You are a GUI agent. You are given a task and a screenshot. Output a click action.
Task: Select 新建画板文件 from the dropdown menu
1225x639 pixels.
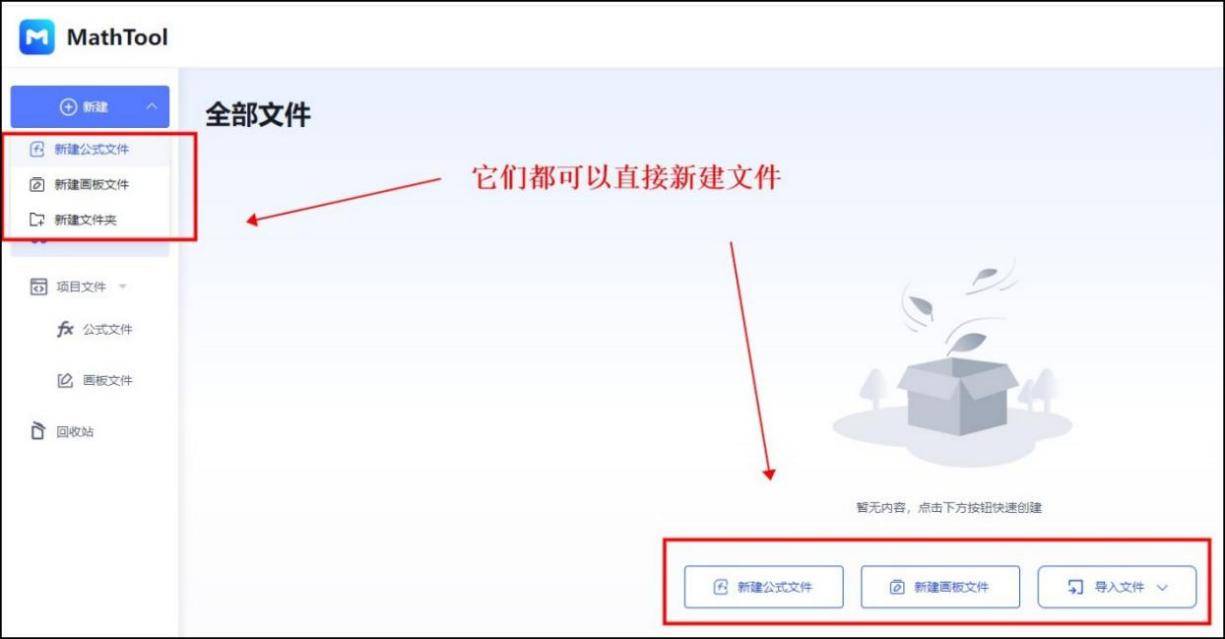tap(90, 184)
